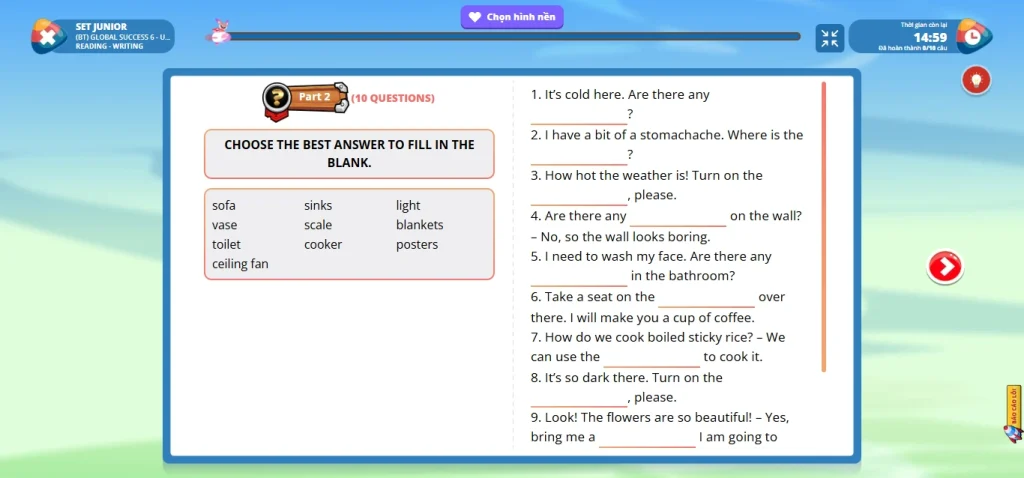The width and height of the screenshot is (1024, 478).
Task: Click the 14:59 remaining time display
Action: click(930, 37)
